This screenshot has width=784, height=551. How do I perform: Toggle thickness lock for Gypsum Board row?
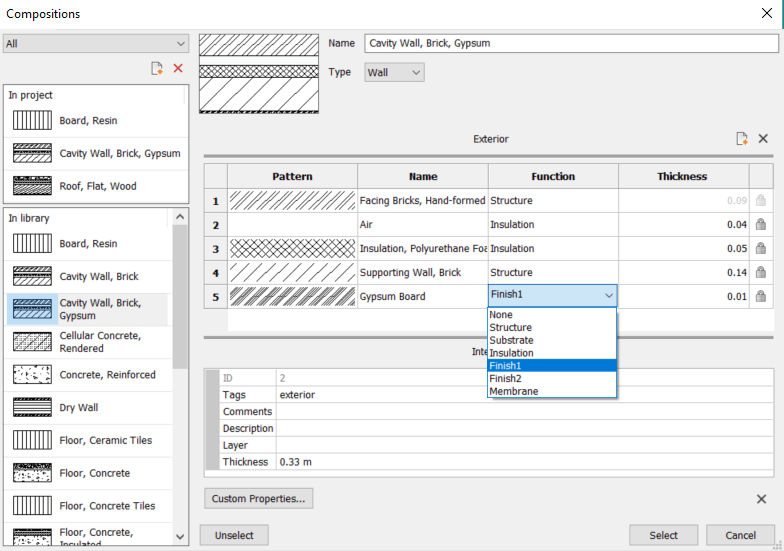(x=760, y=296)
